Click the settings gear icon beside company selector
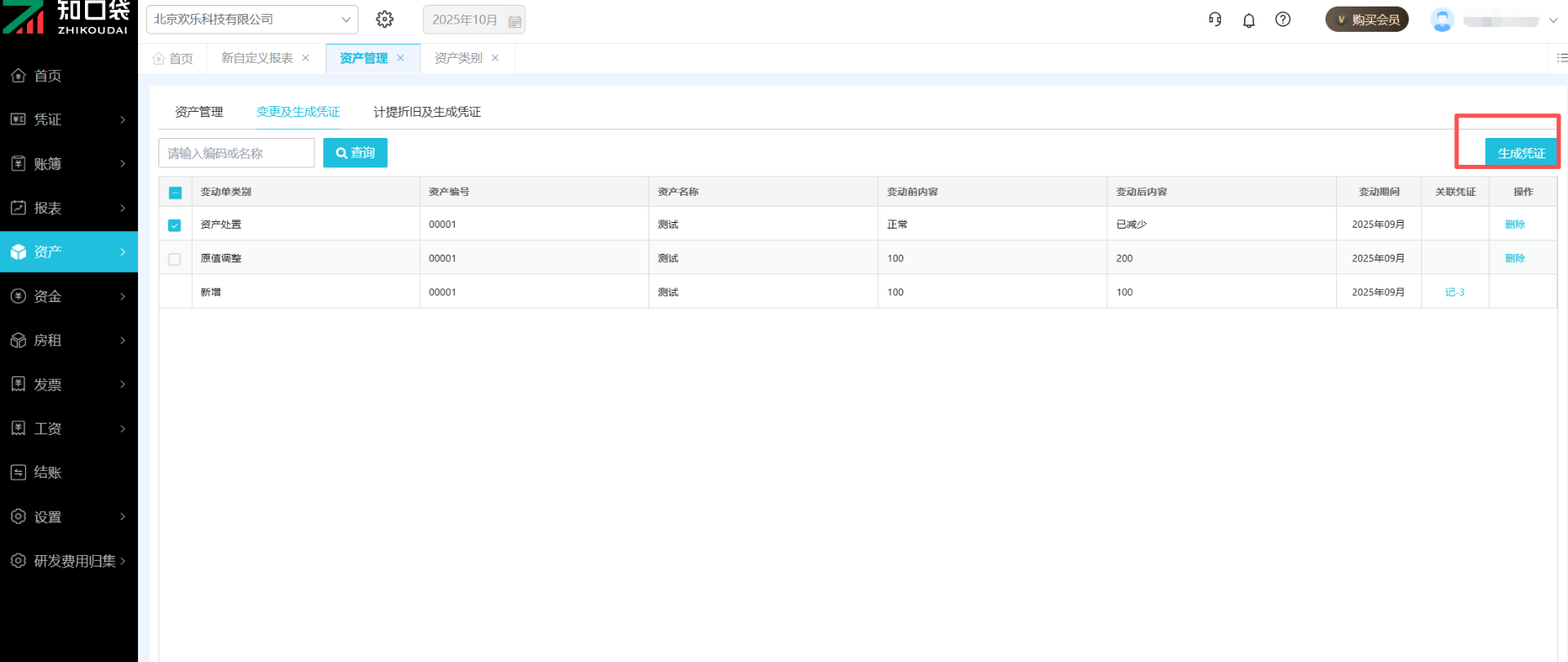 click(385, 20)
